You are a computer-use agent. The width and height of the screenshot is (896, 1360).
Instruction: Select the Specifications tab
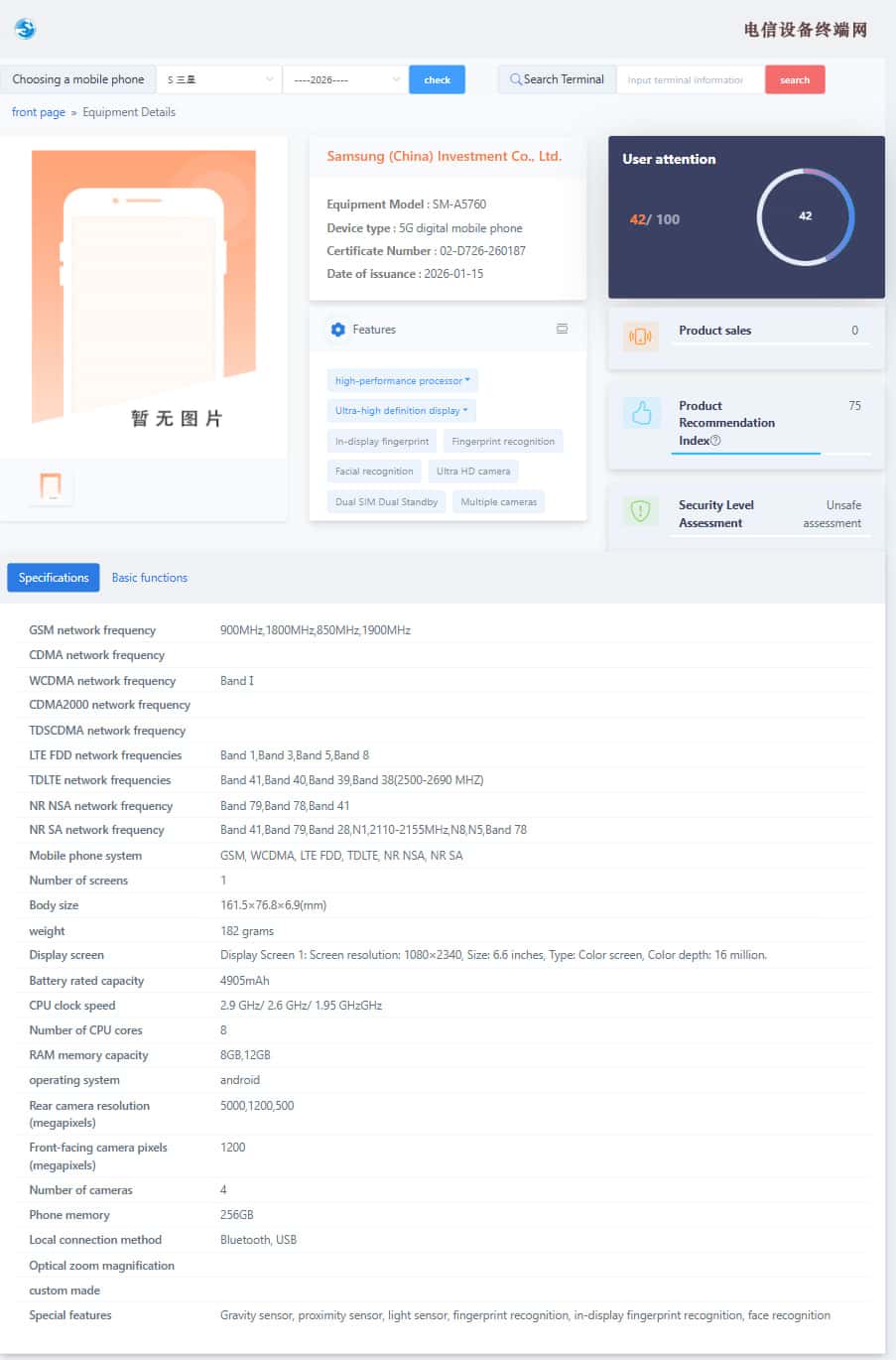(x=54, y=578)
